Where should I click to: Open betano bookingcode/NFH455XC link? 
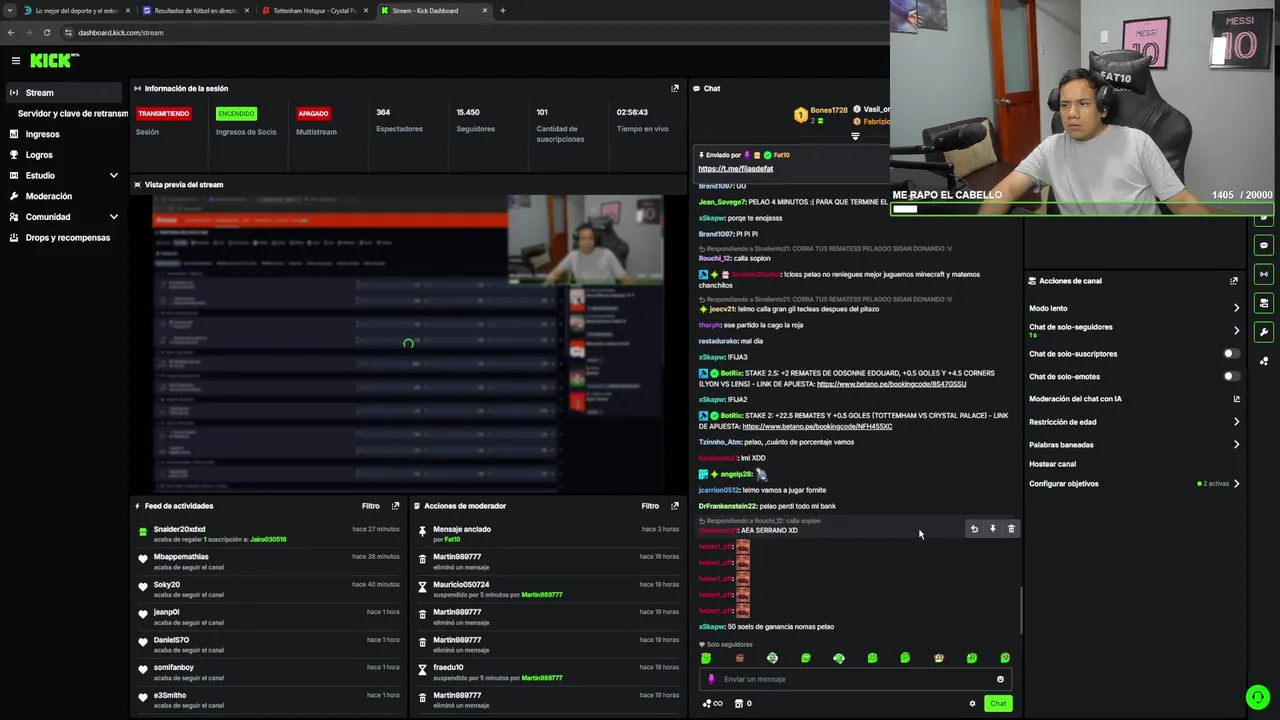click(817, 427)
